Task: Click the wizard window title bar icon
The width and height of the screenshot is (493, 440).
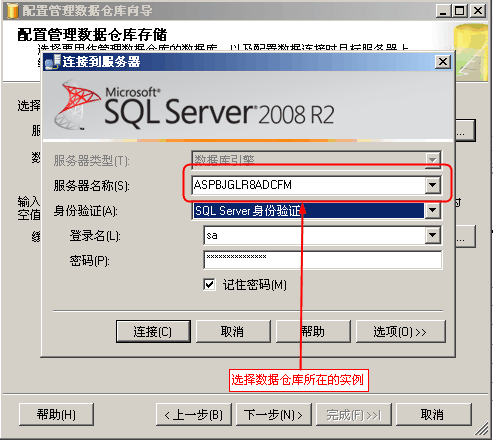Action: point(13,10)
